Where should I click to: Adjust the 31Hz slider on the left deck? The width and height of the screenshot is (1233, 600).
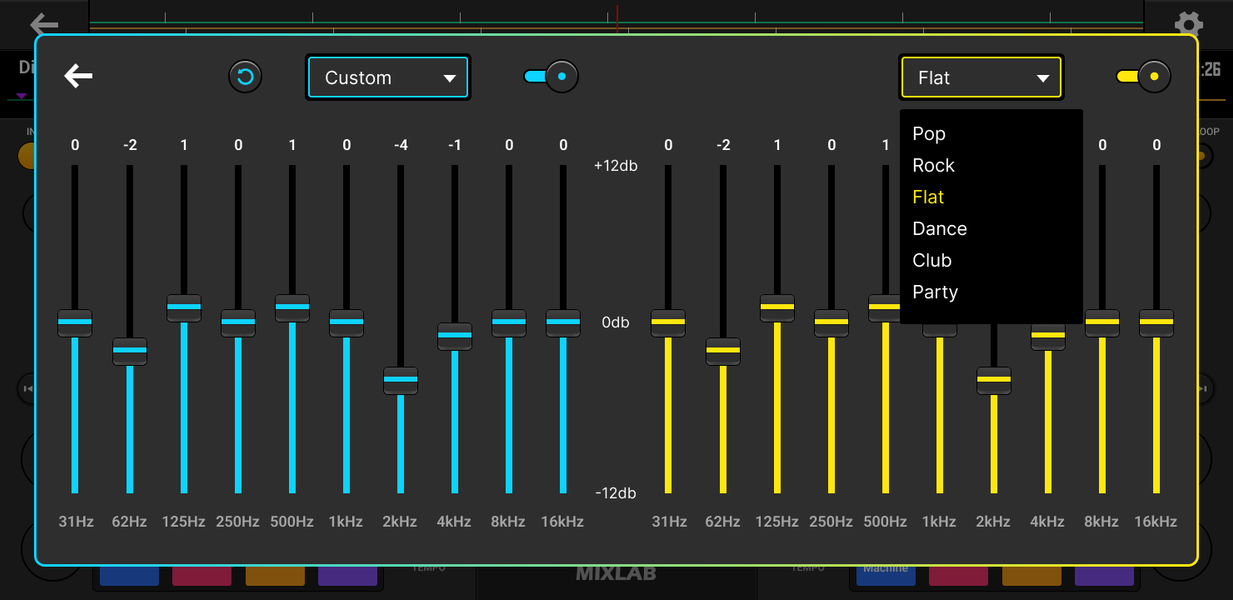(74, 322)
